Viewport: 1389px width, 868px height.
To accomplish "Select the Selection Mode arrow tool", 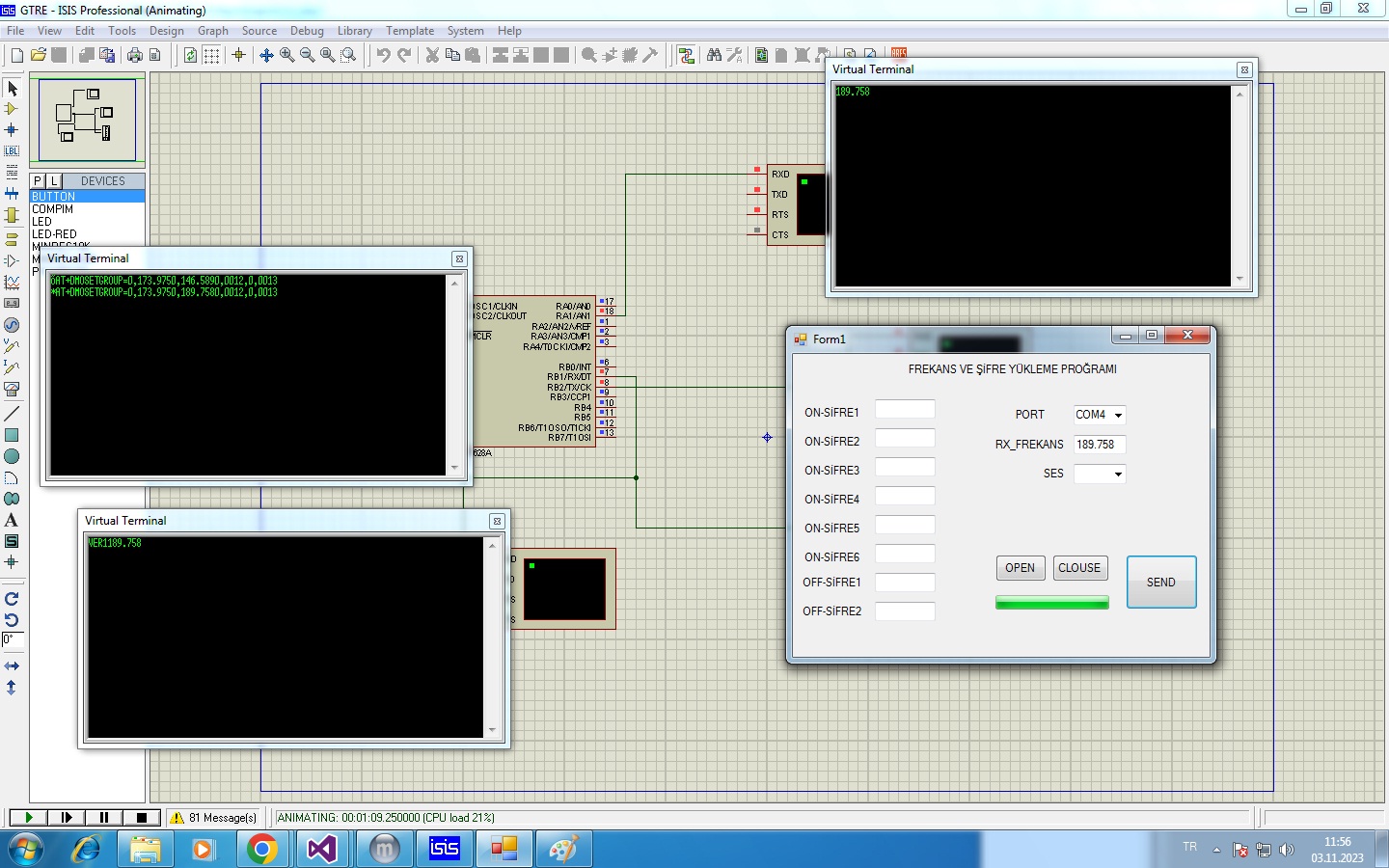I will 12,89.
